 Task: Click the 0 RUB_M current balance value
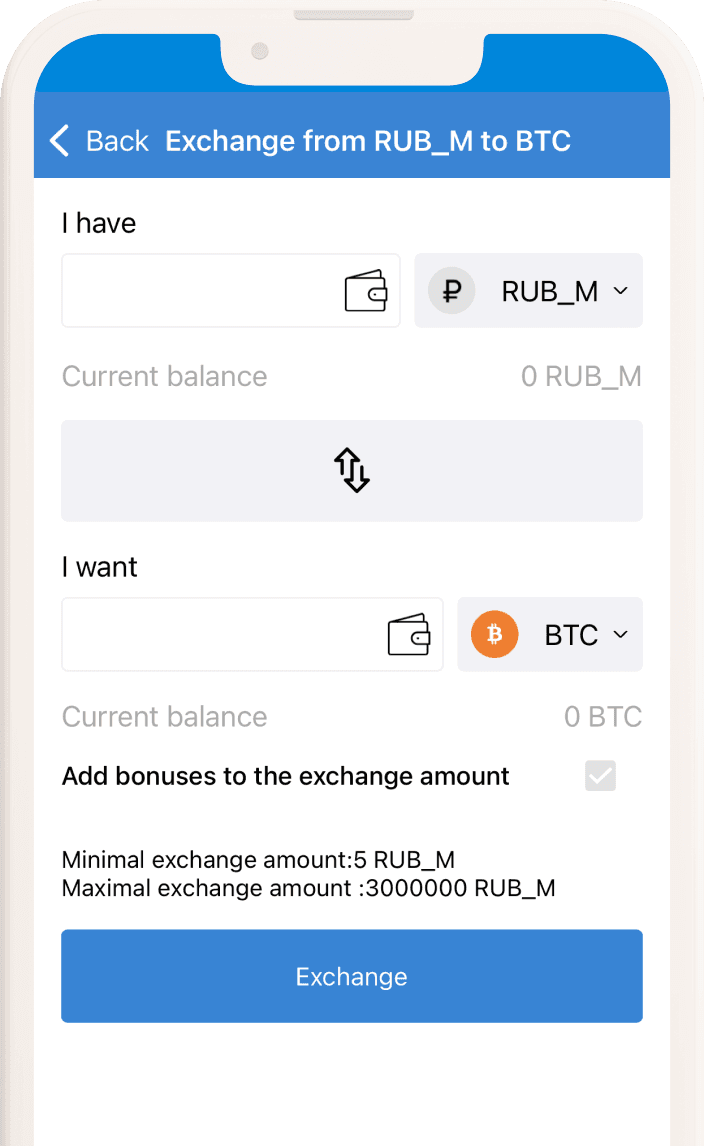[x=581, y=377]
